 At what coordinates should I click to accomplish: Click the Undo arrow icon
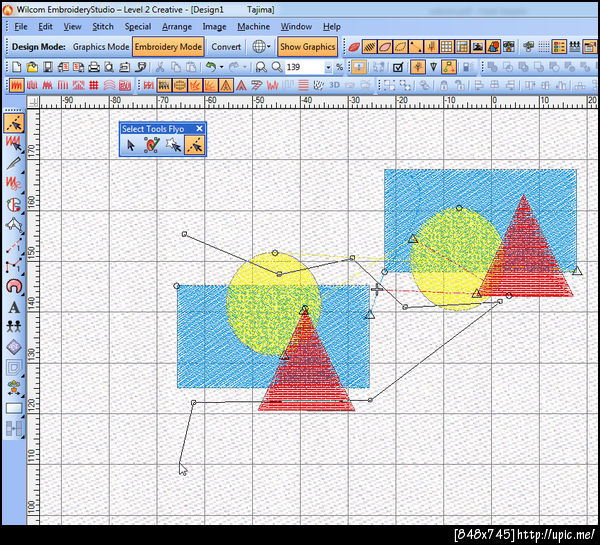coord(210,67)
